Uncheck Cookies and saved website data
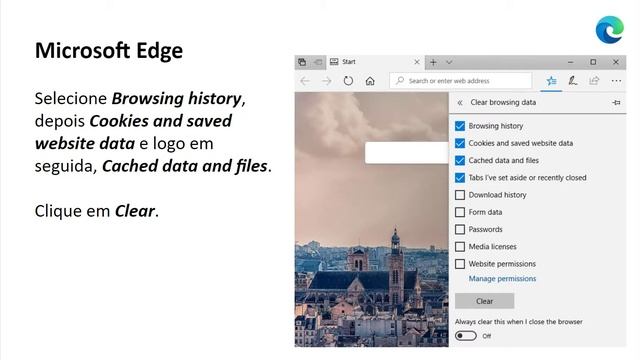 [x=460, y=143]
